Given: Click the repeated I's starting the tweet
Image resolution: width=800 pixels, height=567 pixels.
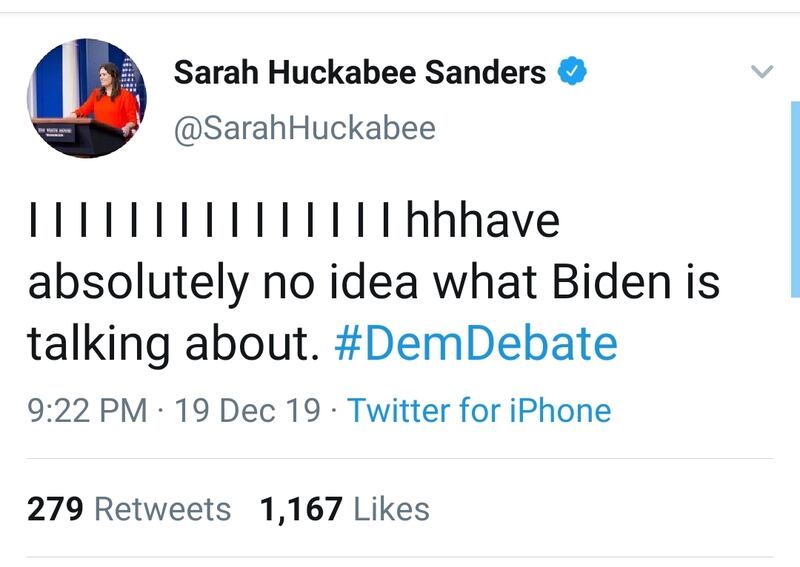Looking at the screenshot, I should click(x=210, y=220).
